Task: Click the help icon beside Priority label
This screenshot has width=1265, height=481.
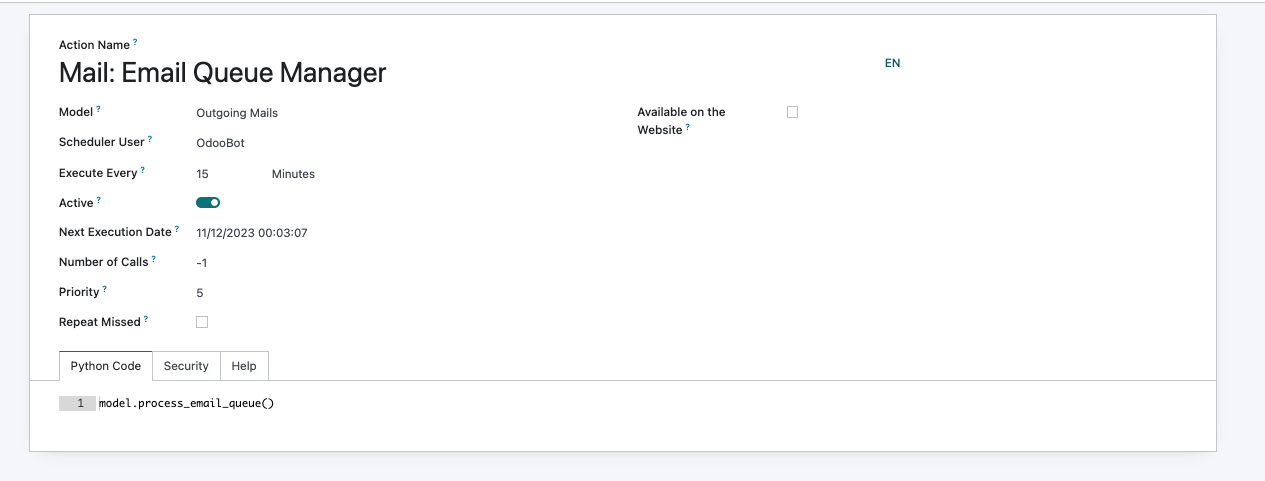Action: click(x=105, y=289)
